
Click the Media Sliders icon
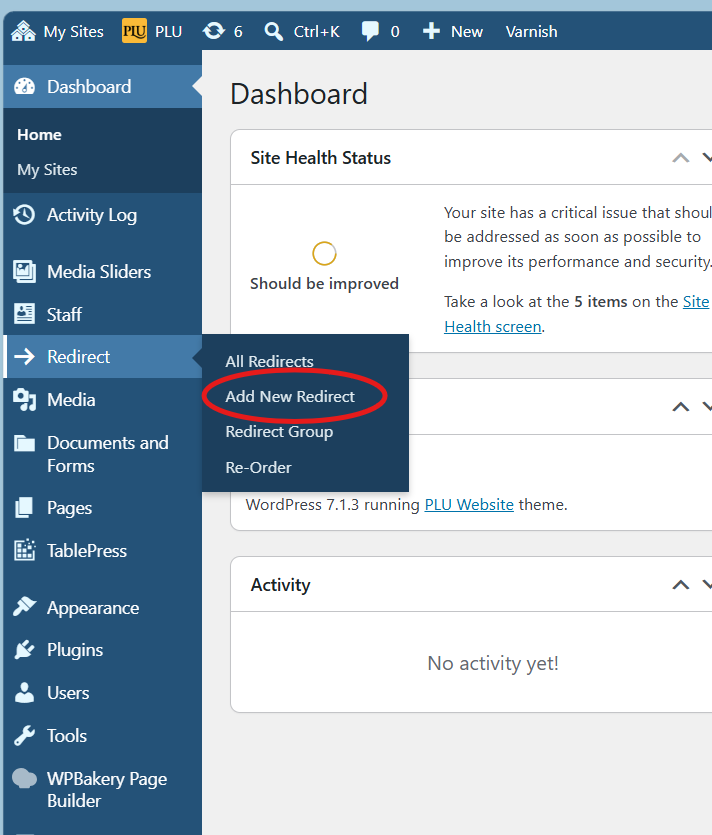(24, 272)
